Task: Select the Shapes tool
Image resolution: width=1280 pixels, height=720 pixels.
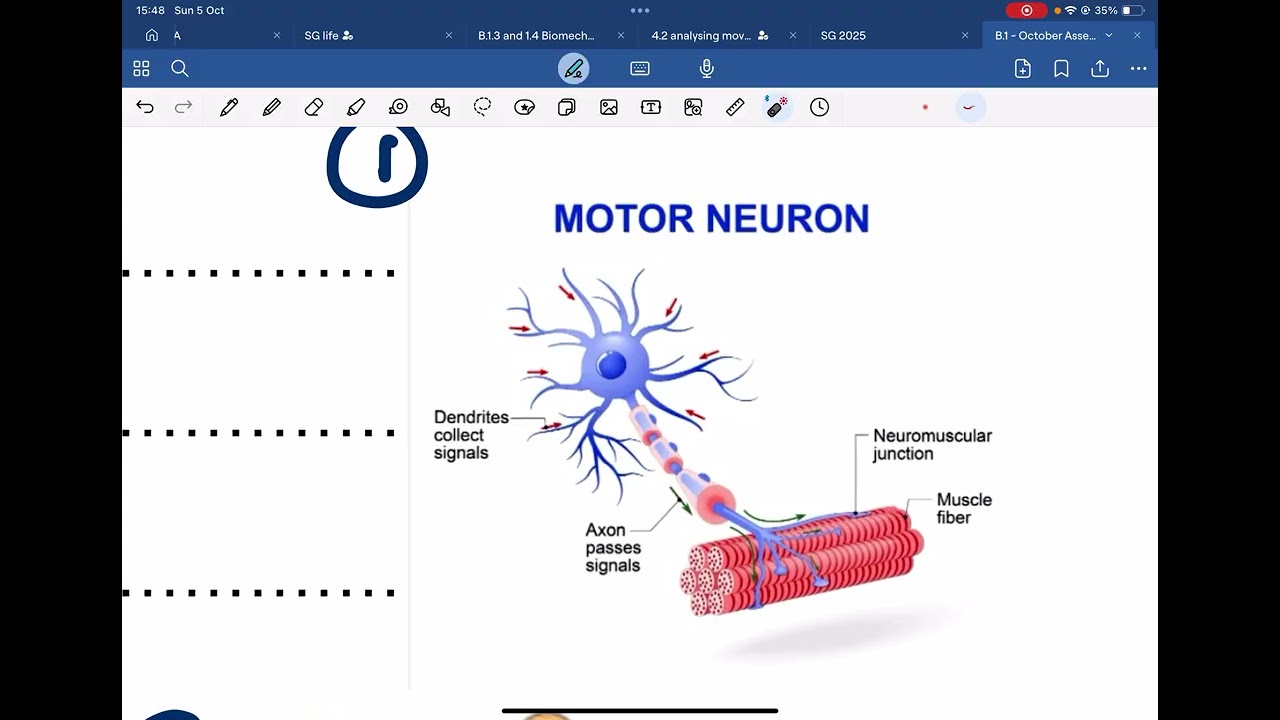Action: click(440, 107)
